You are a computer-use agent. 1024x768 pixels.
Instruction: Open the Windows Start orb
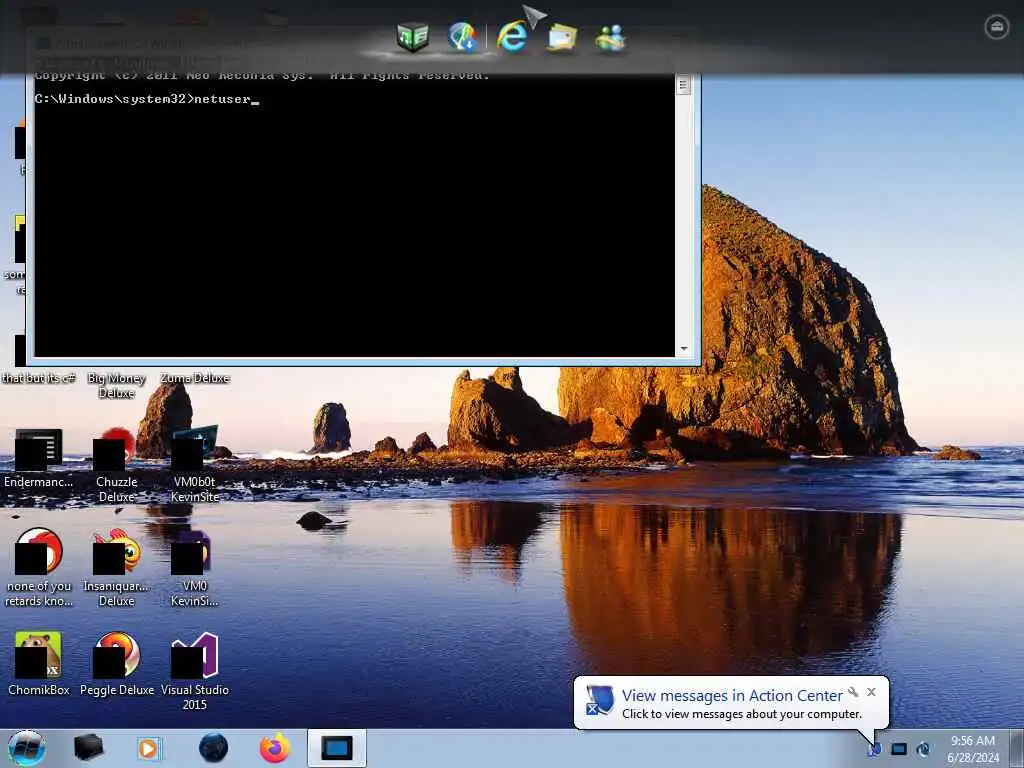click(27, 748)
